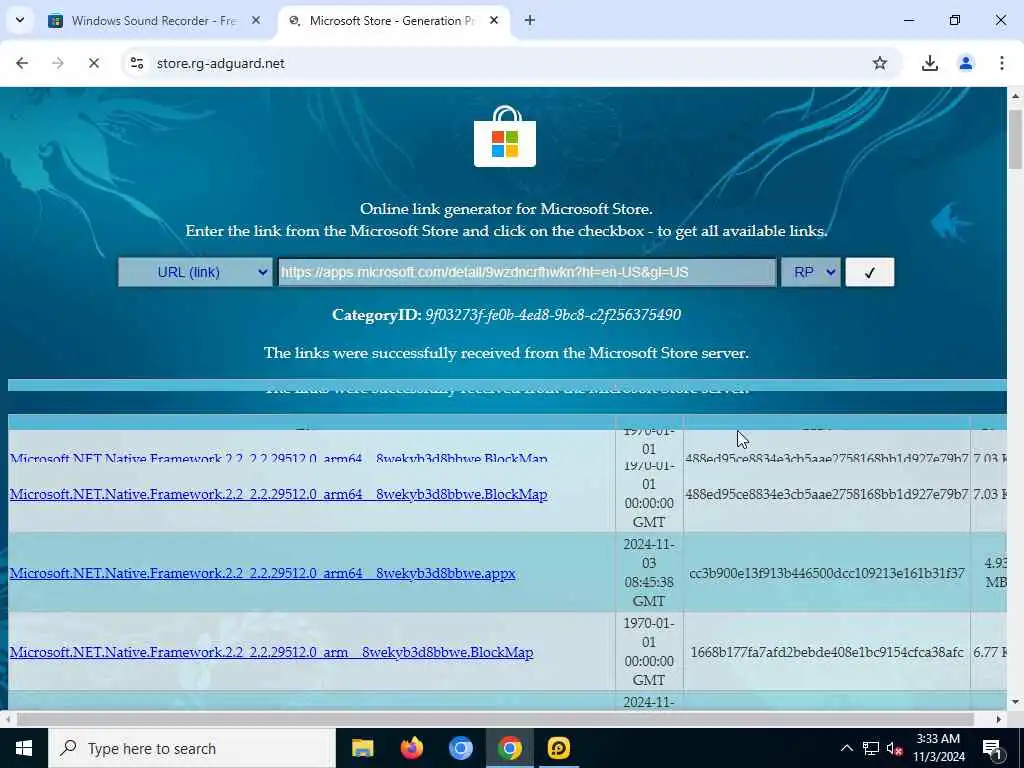Viewport: 1024px width, 768px height.
Task: Open the yellow recorder app in the taskbar
Action: coord(558,748)
